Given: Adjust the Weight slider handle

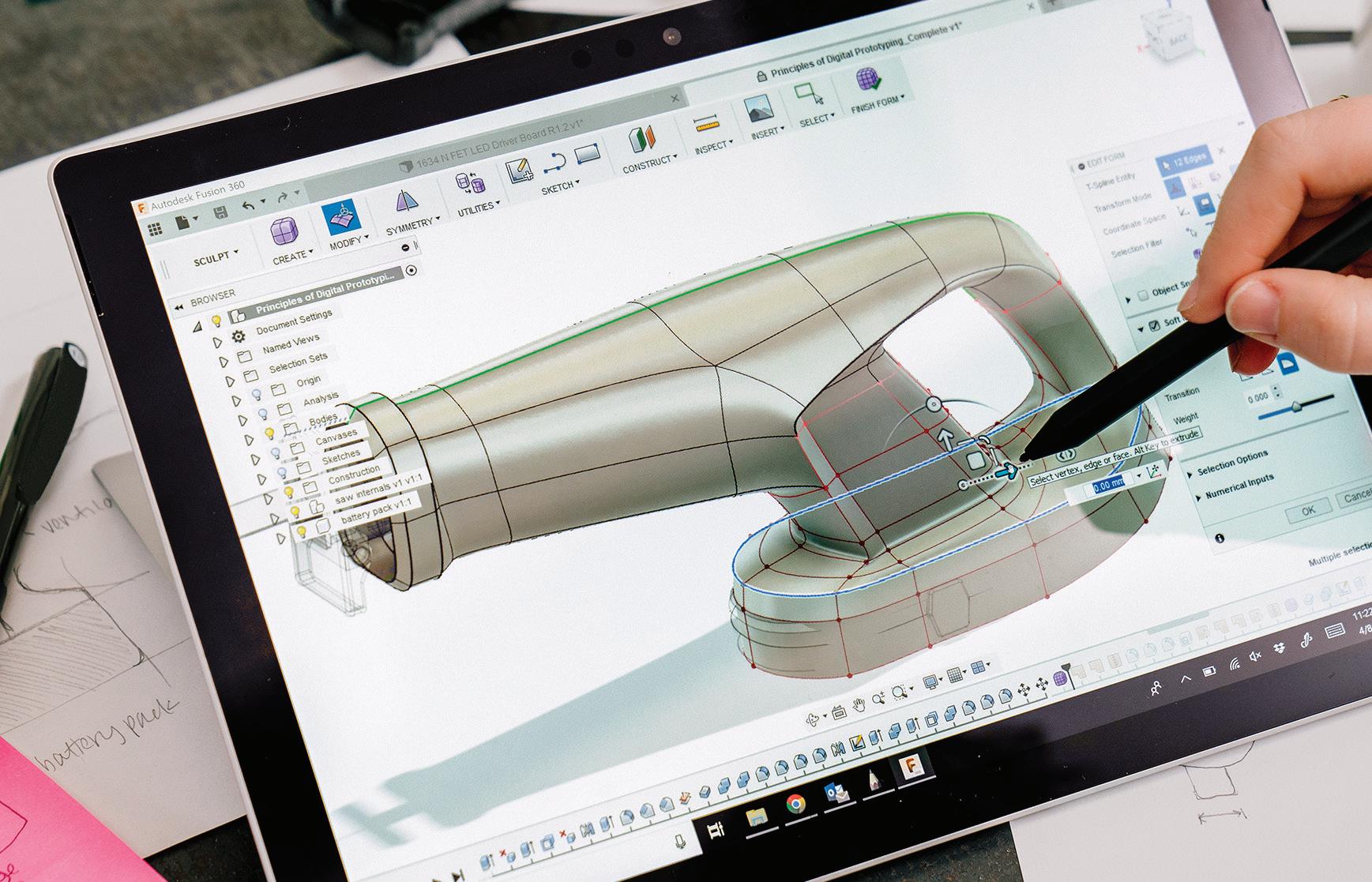Looking at the screenshot, I should point(1295,407).
